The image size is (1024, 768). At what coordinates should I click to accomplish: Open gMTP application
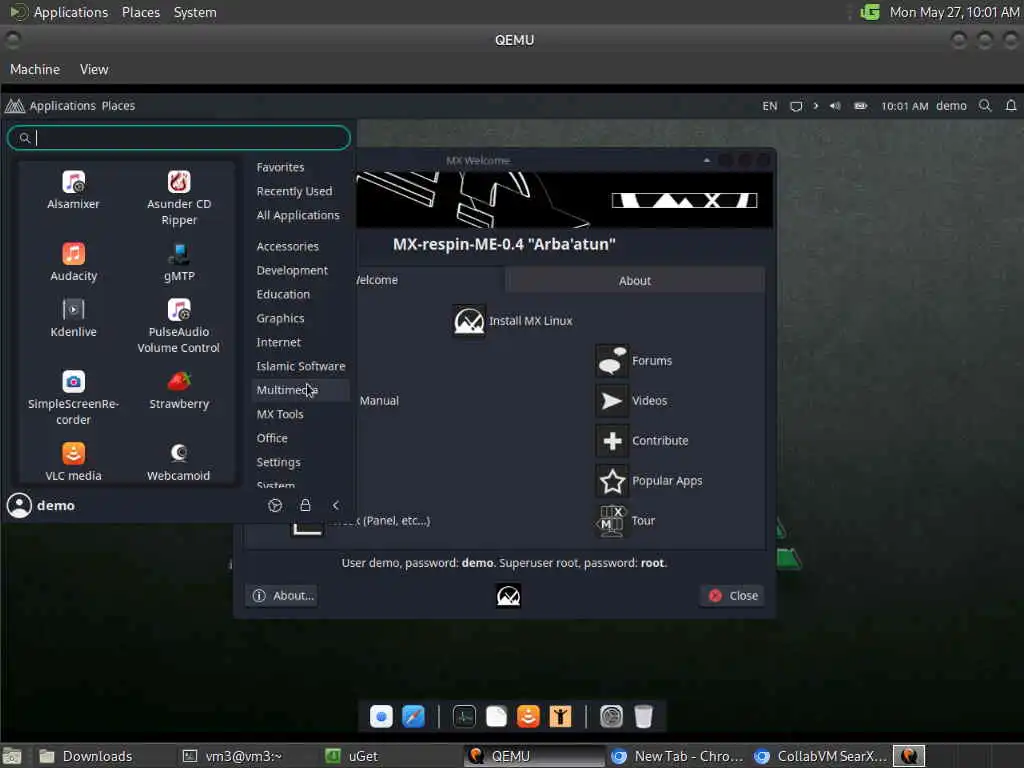pos(179,262)
